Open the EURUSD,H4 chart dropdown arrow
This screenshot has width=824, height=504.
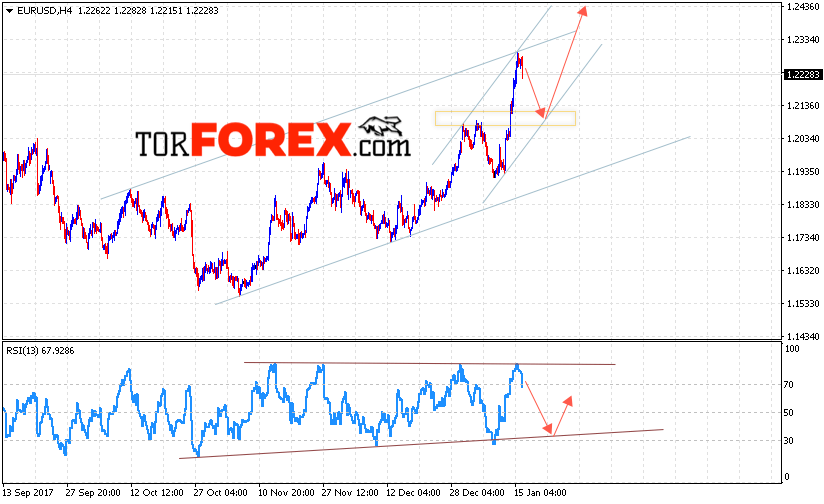[9, 11]
